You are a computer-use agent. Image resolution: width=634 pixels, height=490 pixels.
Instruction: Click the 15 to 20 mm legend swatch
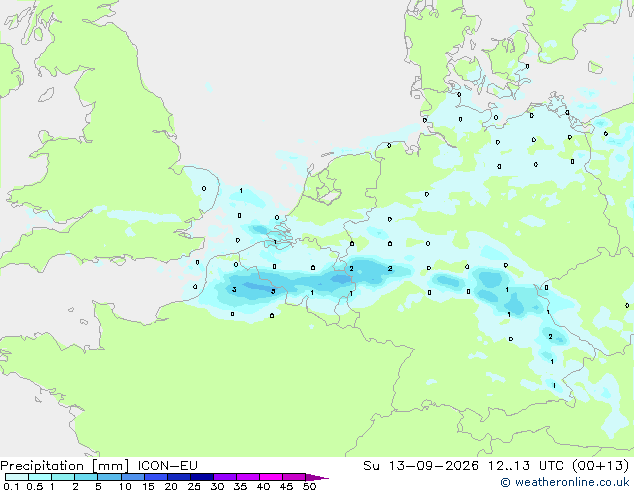[156, 477]
